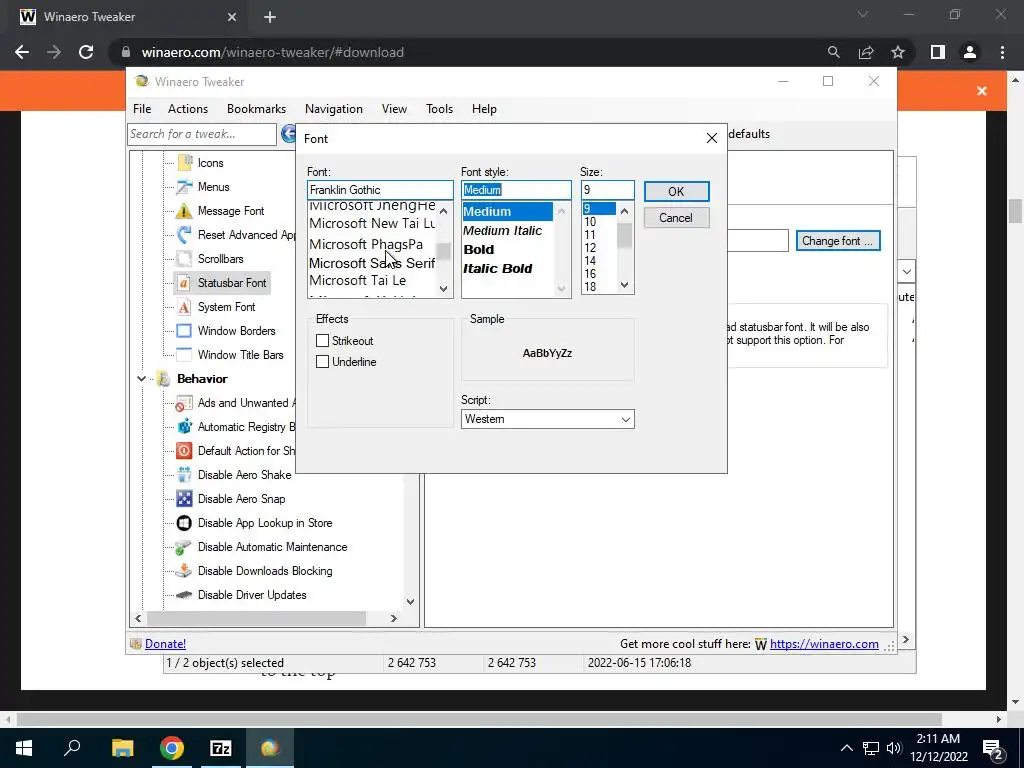Screen dimensions: 1024x768
Task: Choose Bold font style
Action: (x=479, y=249)
